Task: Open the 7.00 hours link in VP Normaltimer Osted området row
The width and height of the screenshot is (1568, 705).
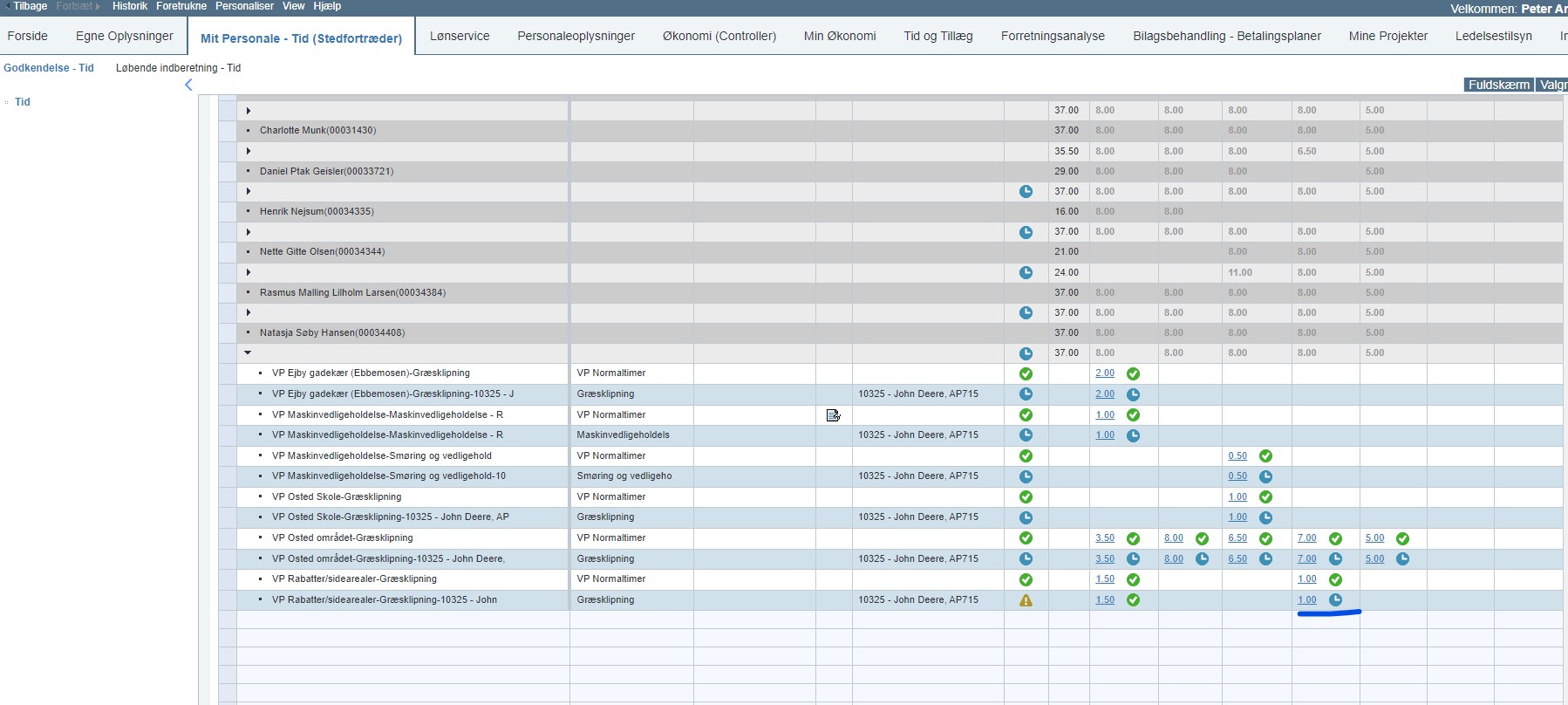Action: click(1306, 538)
